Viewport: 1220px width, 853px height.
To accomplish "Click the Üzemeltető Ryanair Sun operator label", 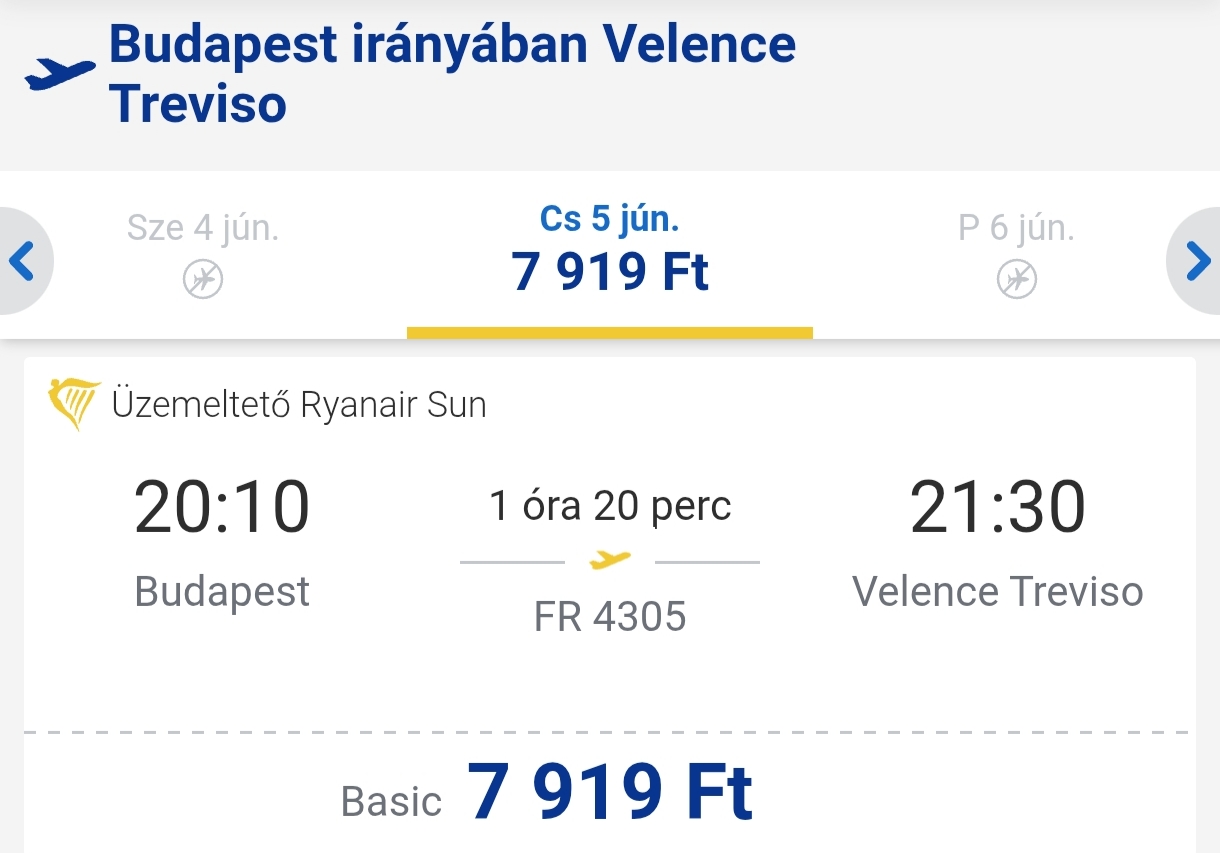I will click(x=299, y=405).
